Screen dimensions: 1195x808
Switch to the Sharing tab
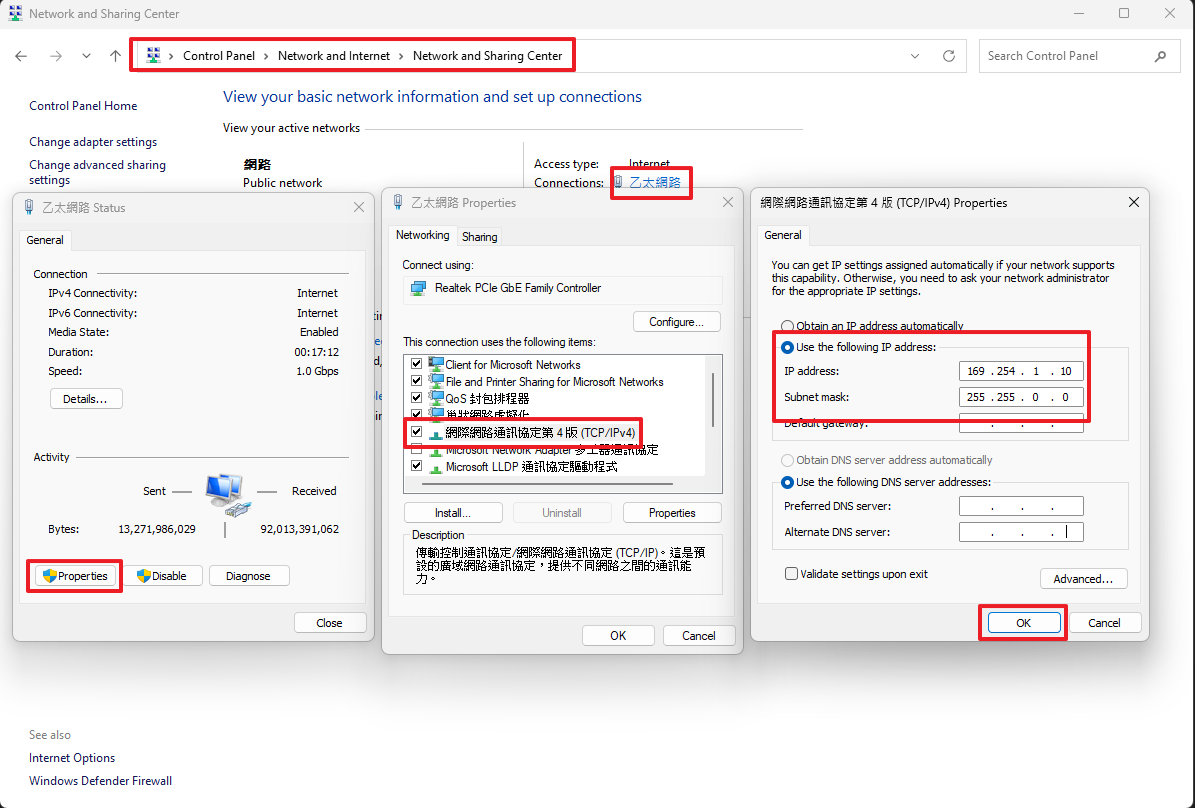(479, 237)
